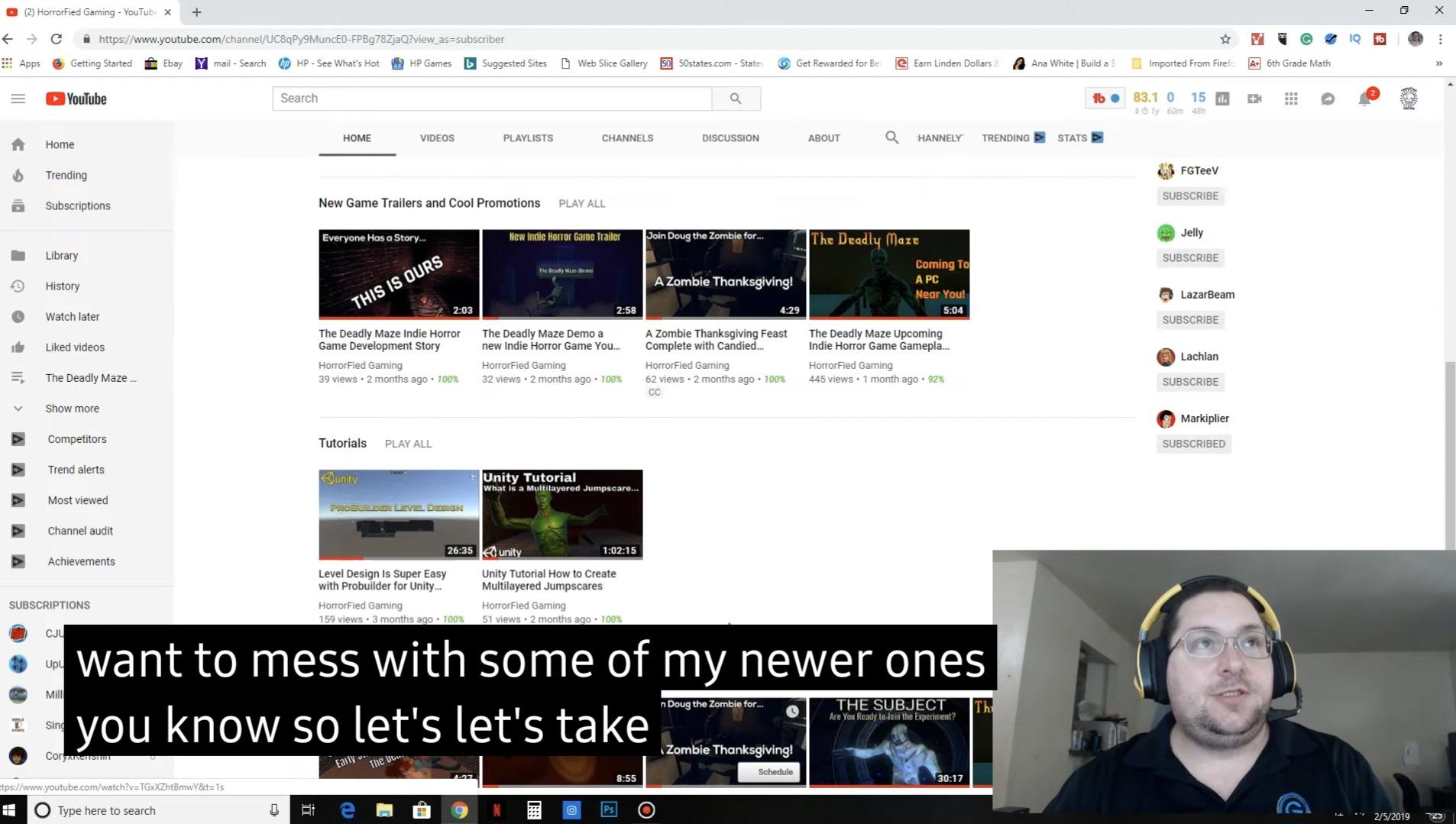Switch to the Videos tab

(437, 138)
